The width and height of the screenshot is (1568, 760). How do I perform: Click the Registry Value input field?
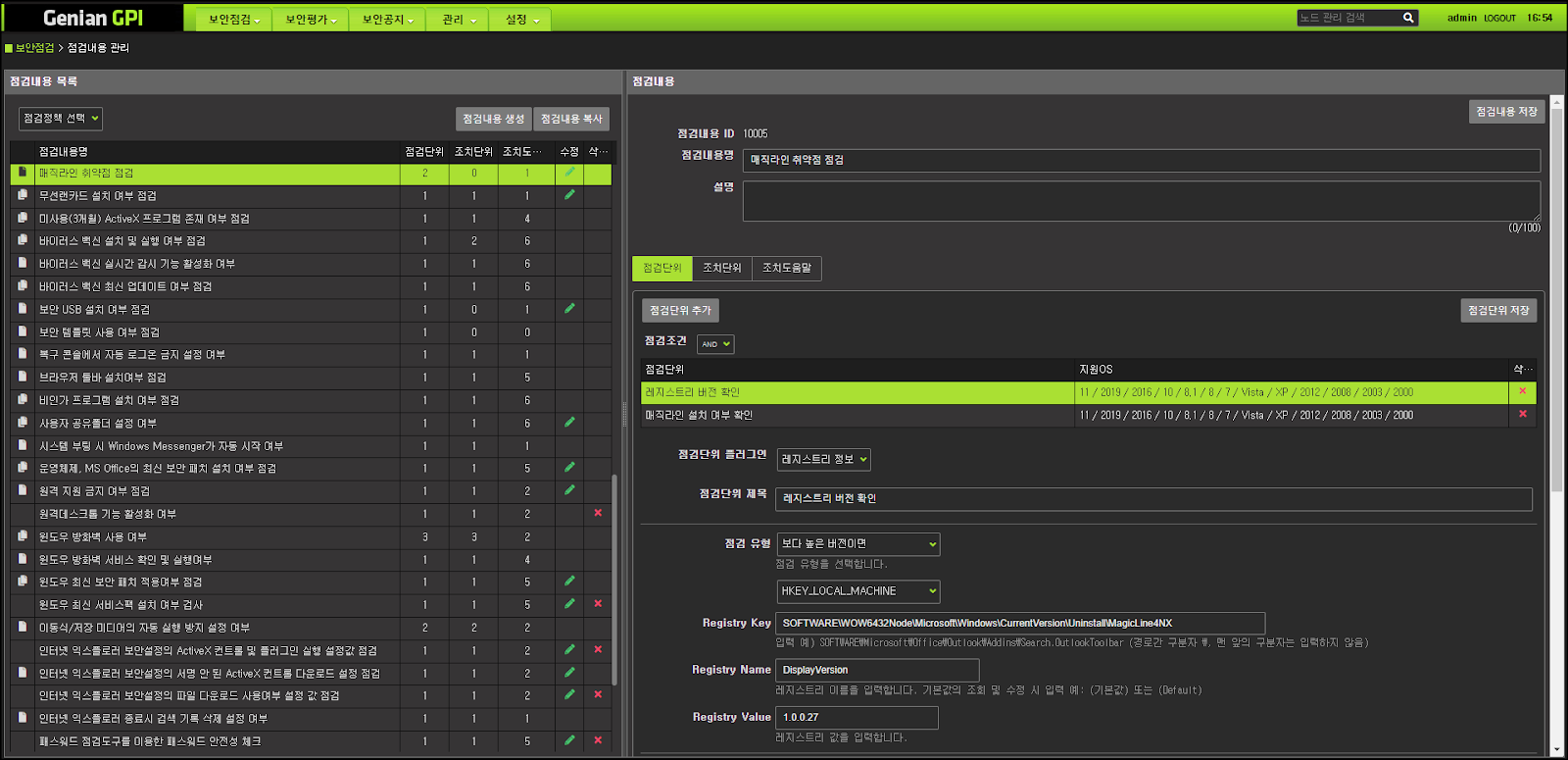tap(857, 718)
